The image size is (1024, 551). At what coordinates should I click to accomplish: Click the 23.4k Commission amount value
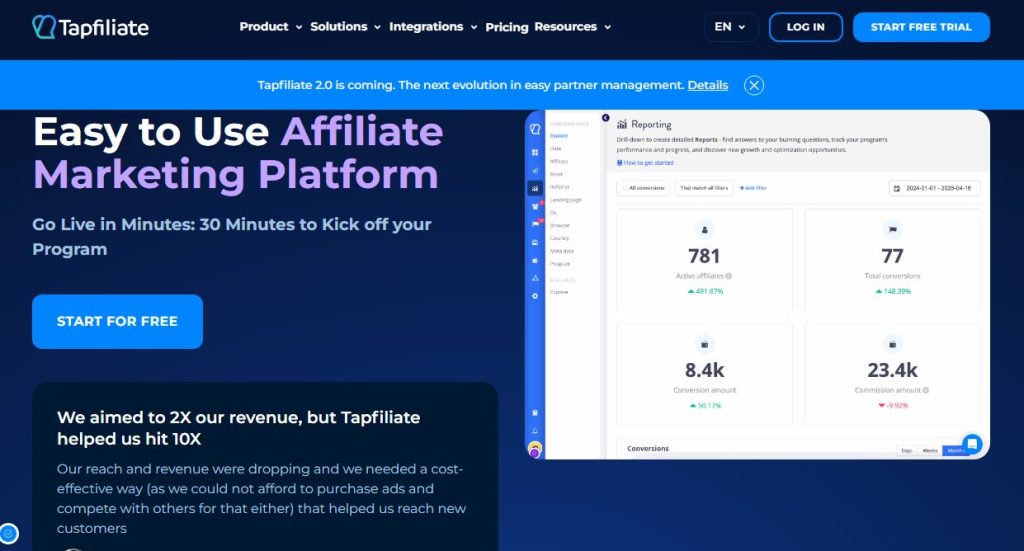pos(892,370)
